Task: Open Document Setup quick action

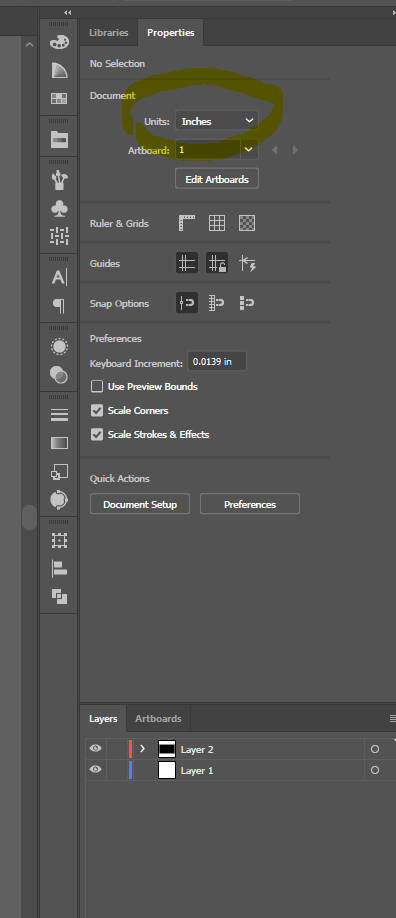Action: 139,504
